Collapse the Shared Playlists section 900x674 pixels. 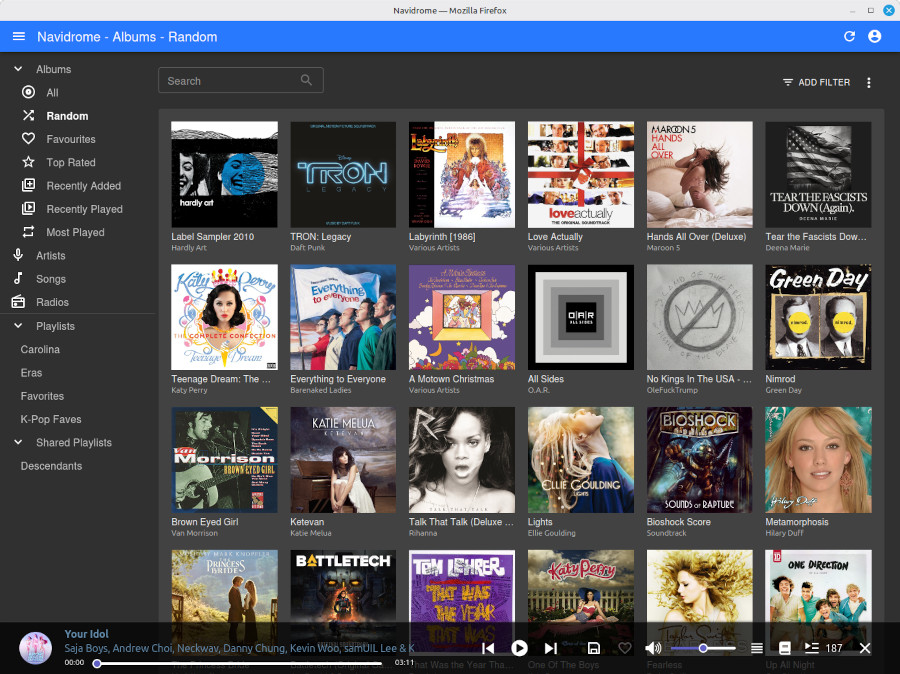(x=18, y=442)
